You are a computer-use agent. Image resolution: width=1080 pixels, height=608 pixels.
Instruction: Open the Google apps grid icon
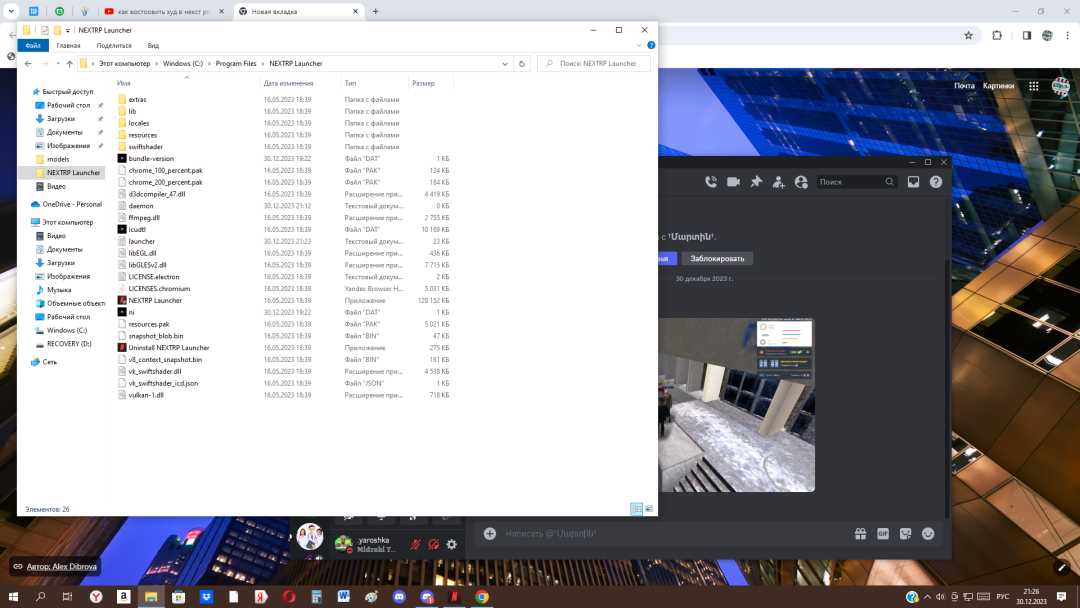1034,86
